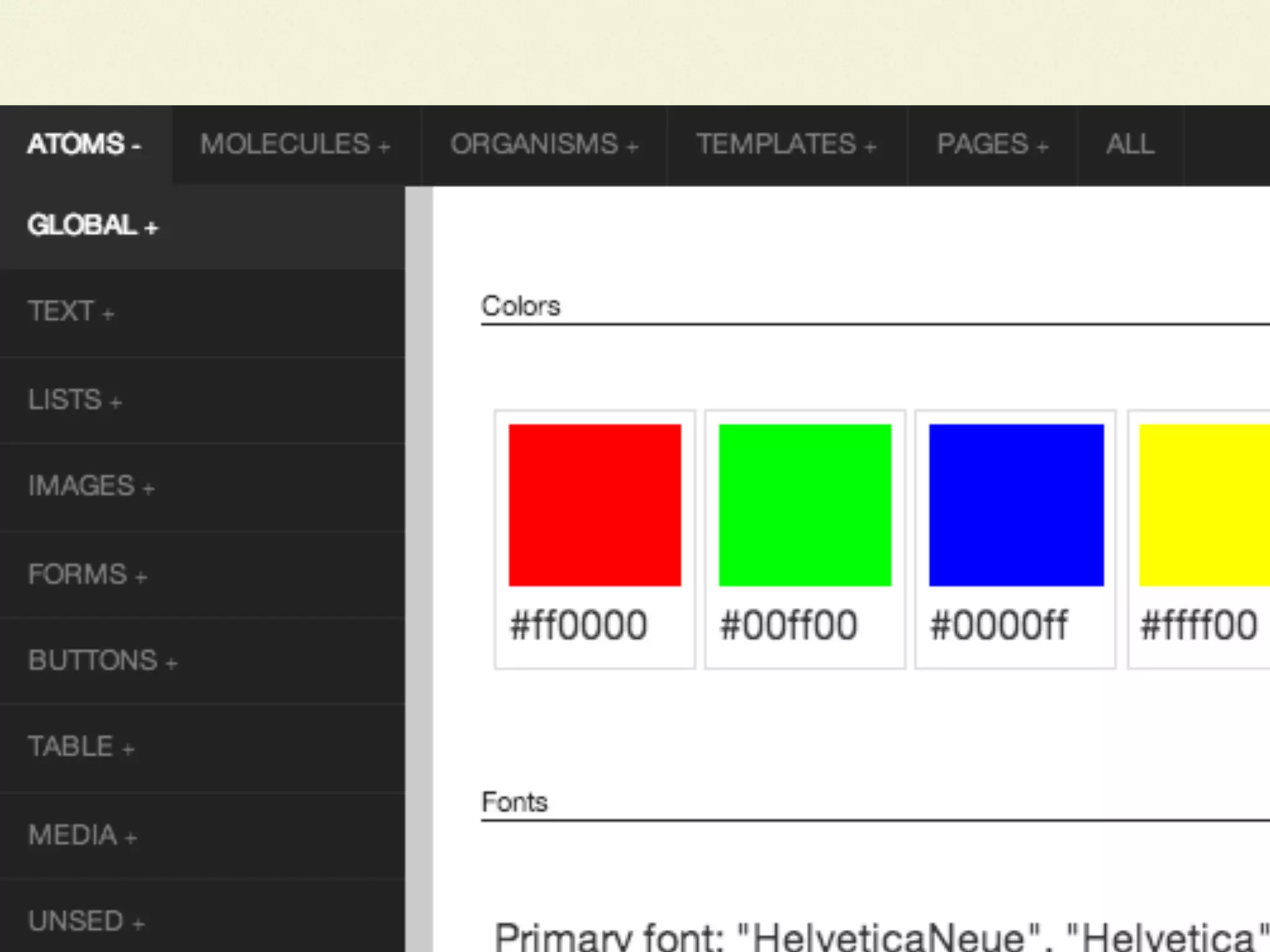Select the ALL tab
The image size is (1270, 952).
[x=1130, y=145]
